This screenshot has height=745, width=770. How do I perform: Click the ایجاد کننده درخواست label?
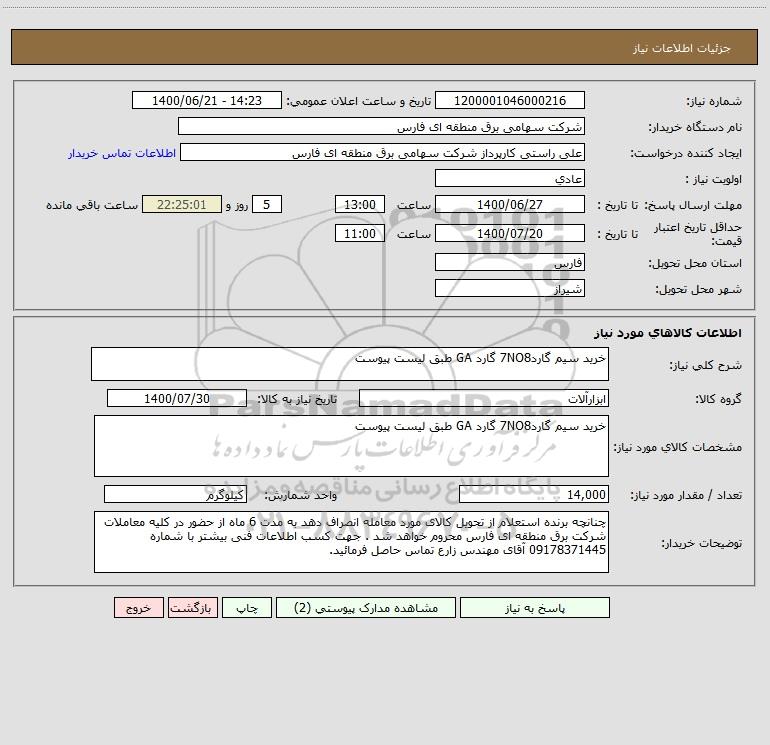[x=686, y=153]
